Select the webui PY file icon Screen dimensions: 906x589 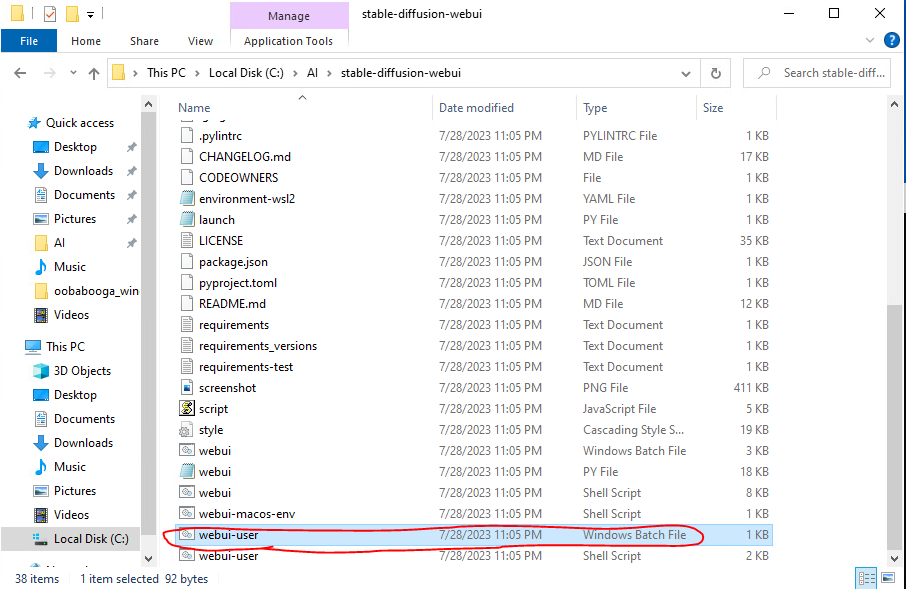click(x=187, y=471)
